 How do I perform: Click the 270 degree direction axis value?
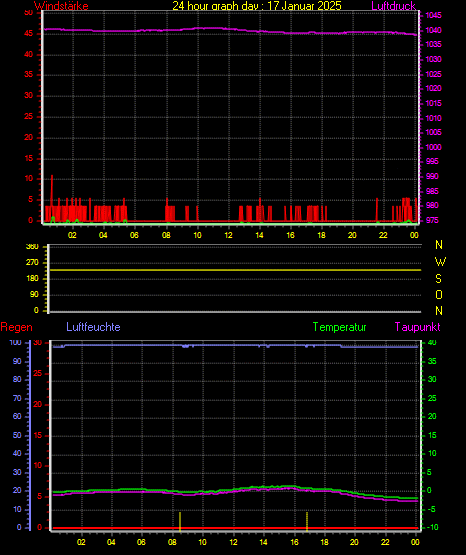(32, 263)
